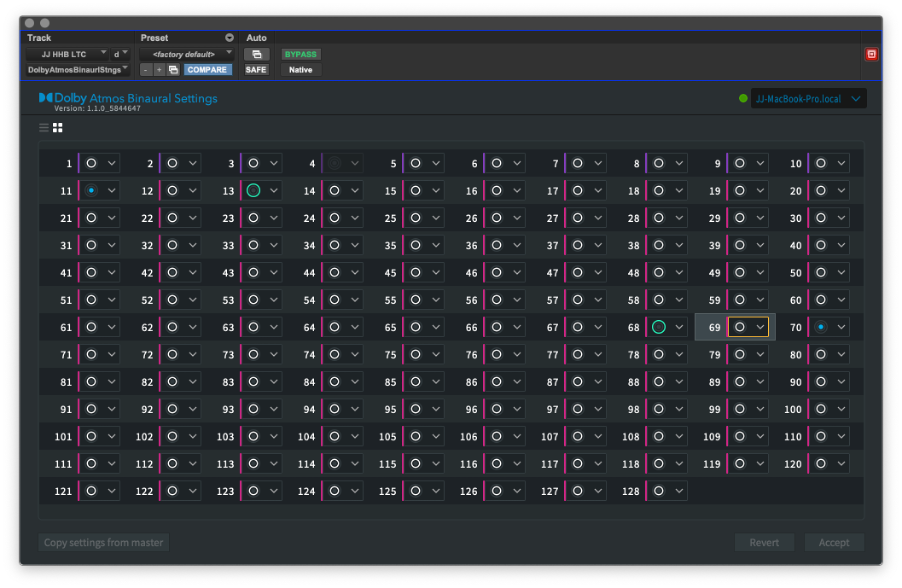
Task: Click the Version: 1.1.0_5844647 text
Action: pyautogui.click(x=97, y=108)
